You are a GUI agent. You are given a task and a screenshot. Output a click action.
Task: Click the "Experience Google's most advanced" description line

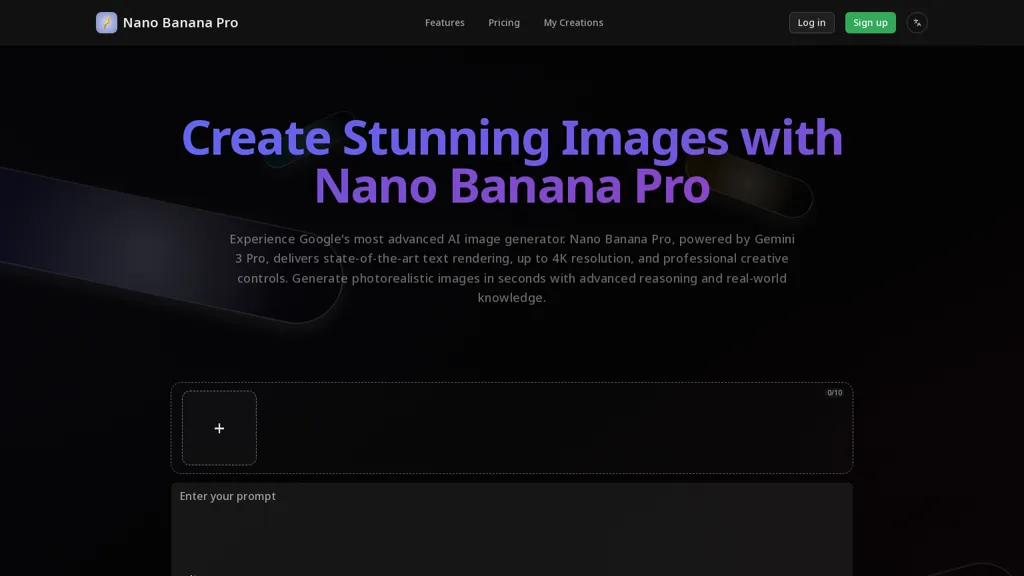point(398,239)
